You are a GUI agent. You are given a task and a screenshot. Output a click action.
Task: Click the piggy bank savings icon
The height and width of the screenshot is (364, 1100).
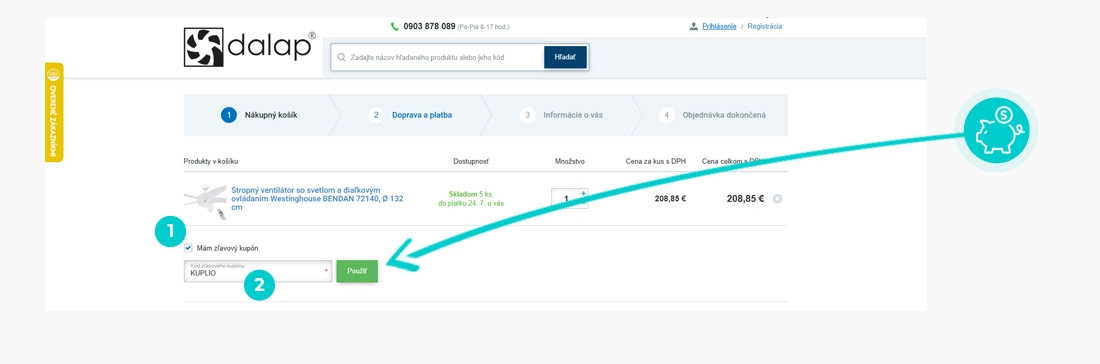996,130
